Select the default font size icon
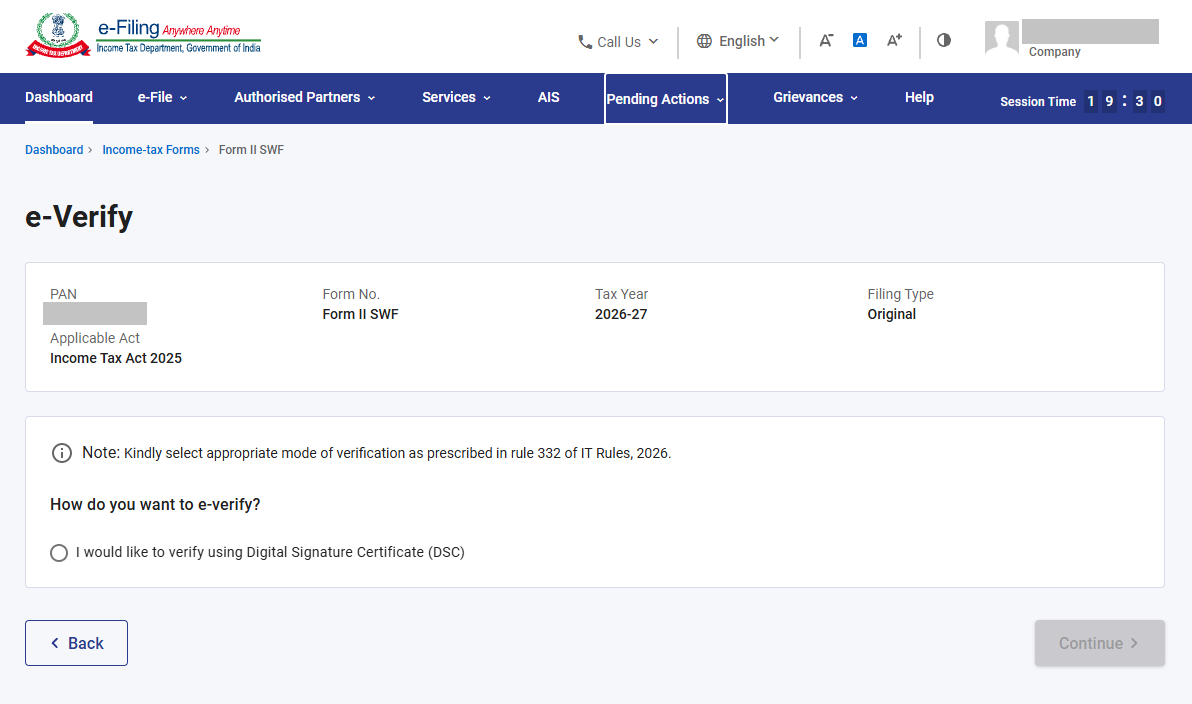The height and width of the screenshot is (704, 1192). [x=860, y=40]
